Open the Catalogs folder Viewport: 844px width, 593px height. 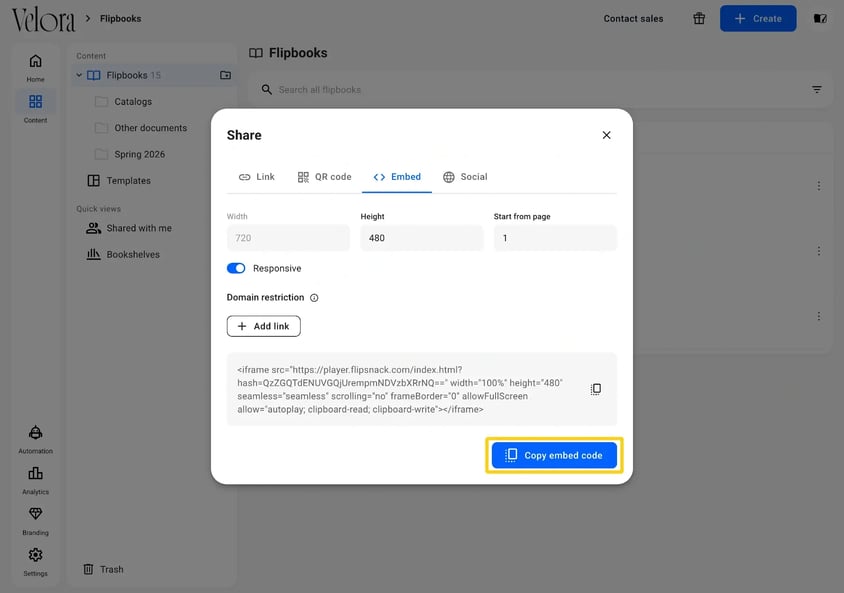tap(133, 101)
